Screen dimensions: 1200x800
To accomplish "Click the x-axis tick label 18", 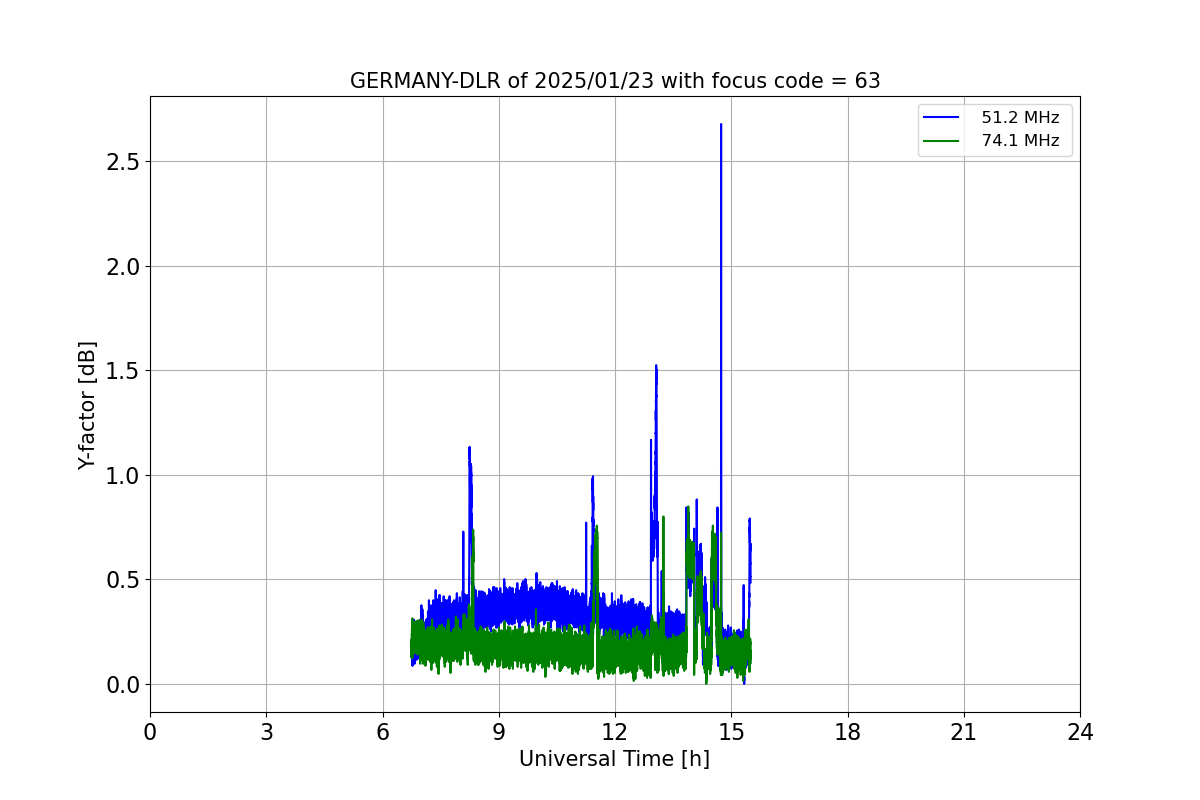I will (x=848, y=733).
